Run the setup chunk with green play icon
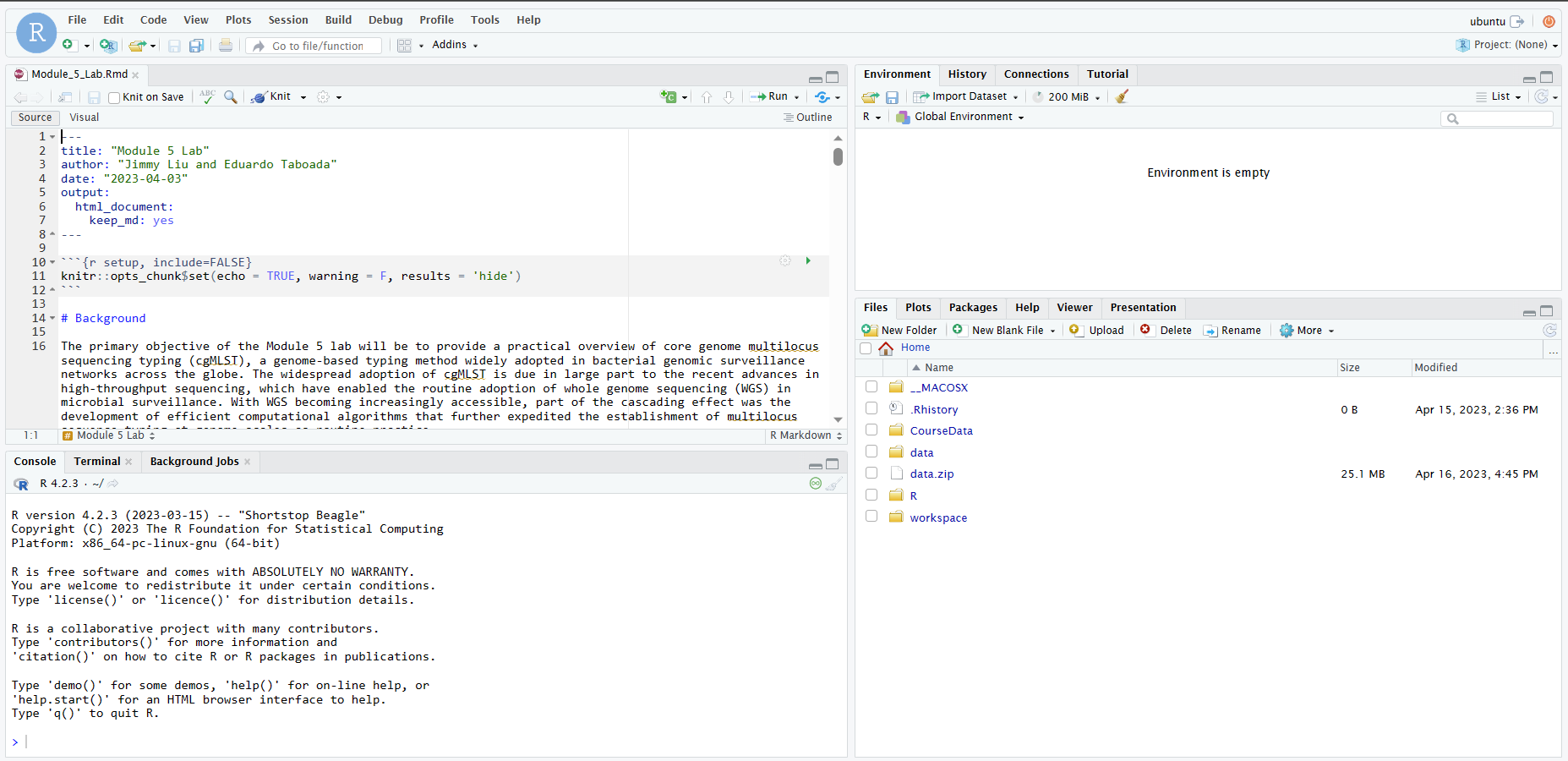The image size is (1568, 761). click(808, 261)
